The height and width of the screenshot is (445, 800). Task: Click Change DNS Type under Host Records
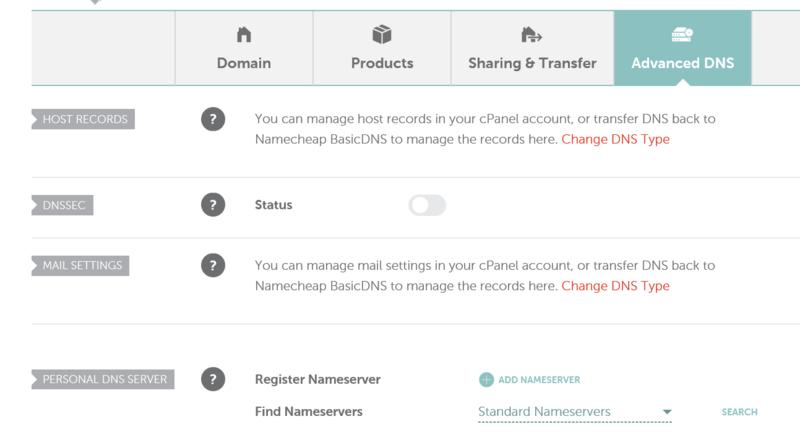click(x=615, y=140)
